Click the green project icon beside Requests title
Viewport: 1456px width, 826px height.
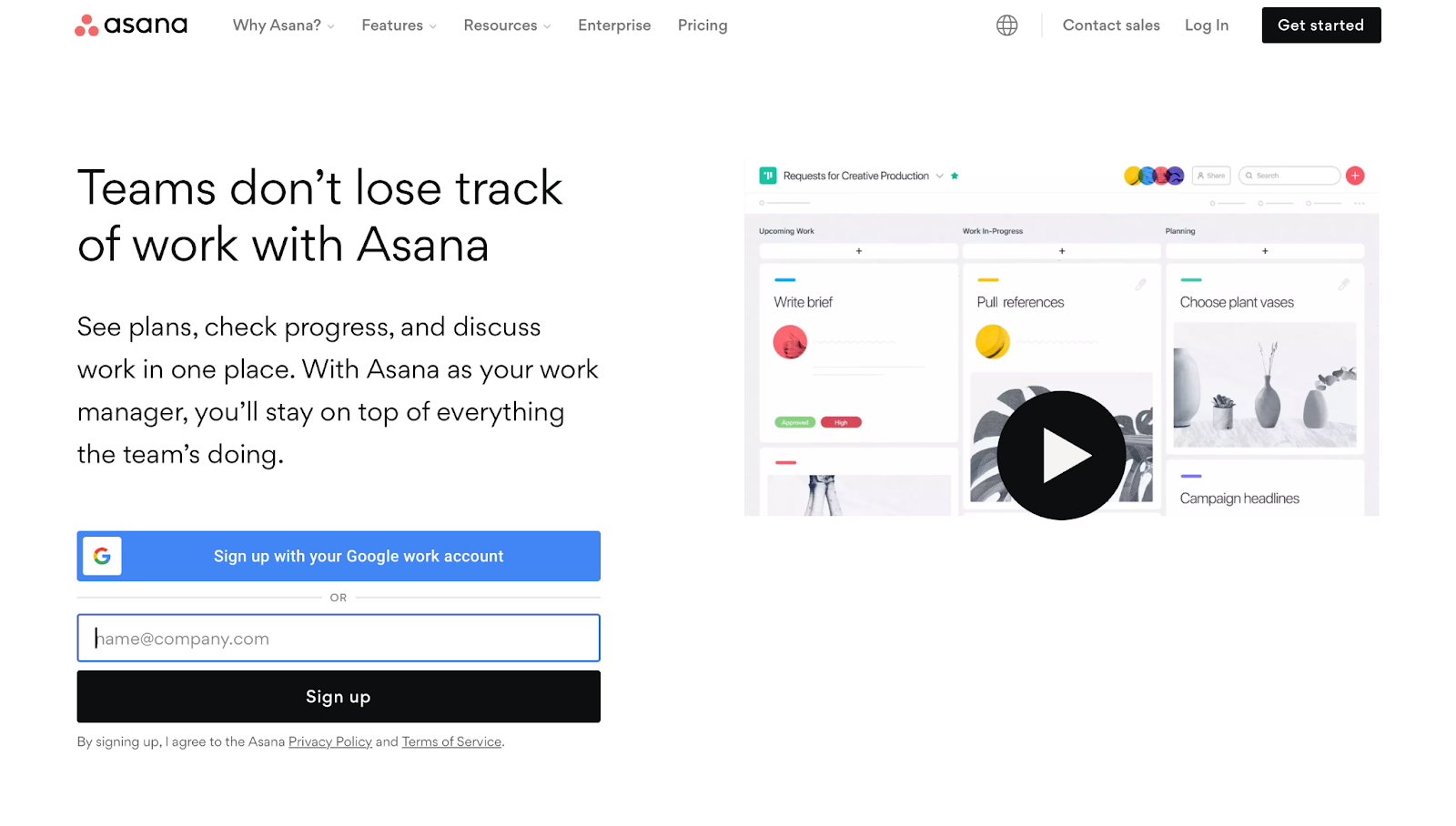tap(768, 176)
